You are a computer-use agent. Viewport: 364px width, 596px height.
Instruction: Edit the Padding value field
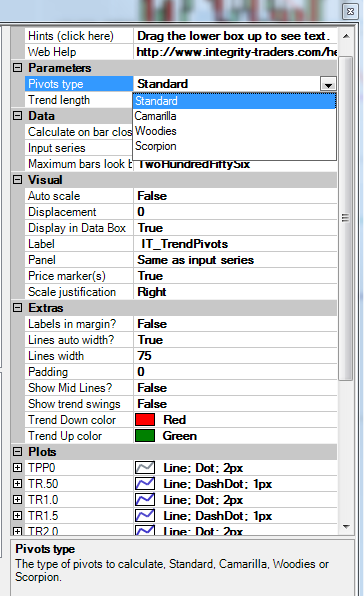point(236,372)
